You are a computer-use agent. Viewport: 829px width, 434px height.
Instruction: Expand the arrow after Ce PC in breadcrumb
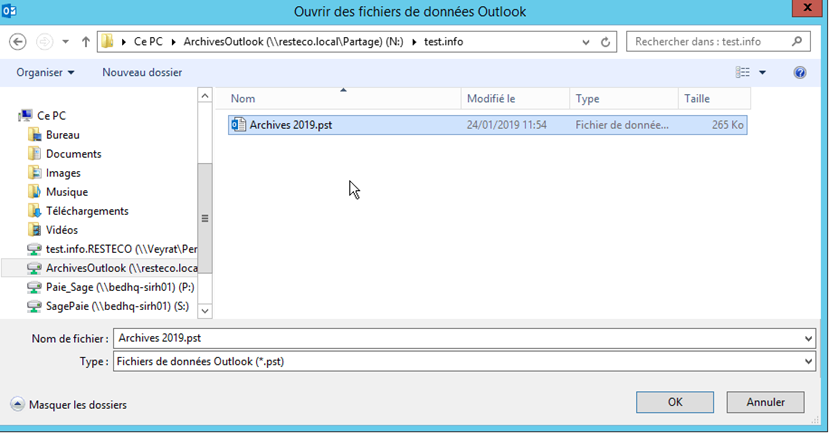[x=173, y=42]
